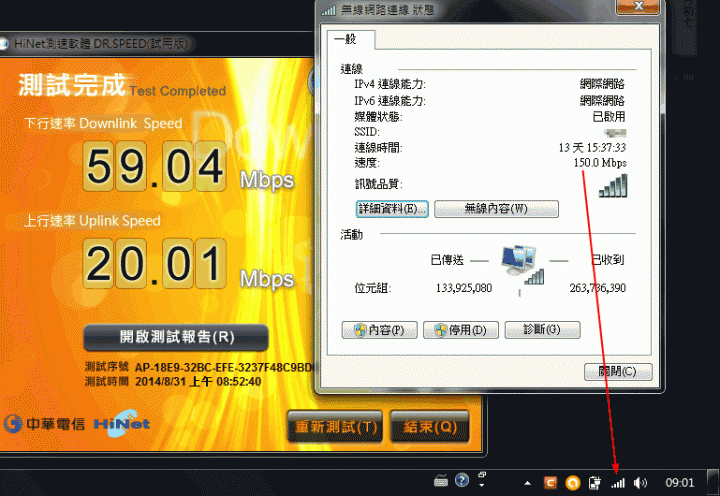Click the 內容(P) properties button
Viewport: 720px width, 496px height.
point(380,330)
